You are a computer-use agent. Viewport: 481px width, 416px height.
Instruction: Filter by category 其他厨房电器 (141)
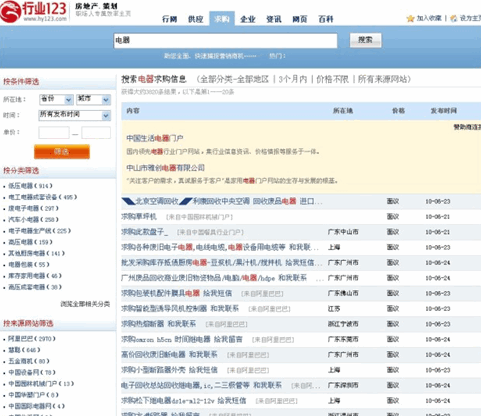point(36,253)
